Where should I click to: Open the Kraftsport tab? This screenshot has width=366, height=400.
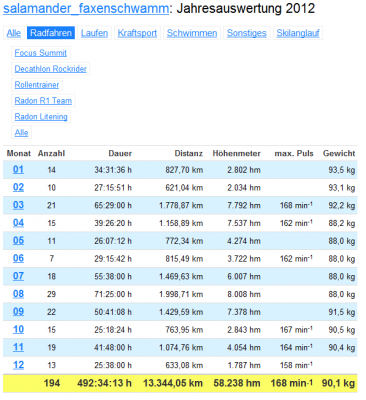point(137,33)
